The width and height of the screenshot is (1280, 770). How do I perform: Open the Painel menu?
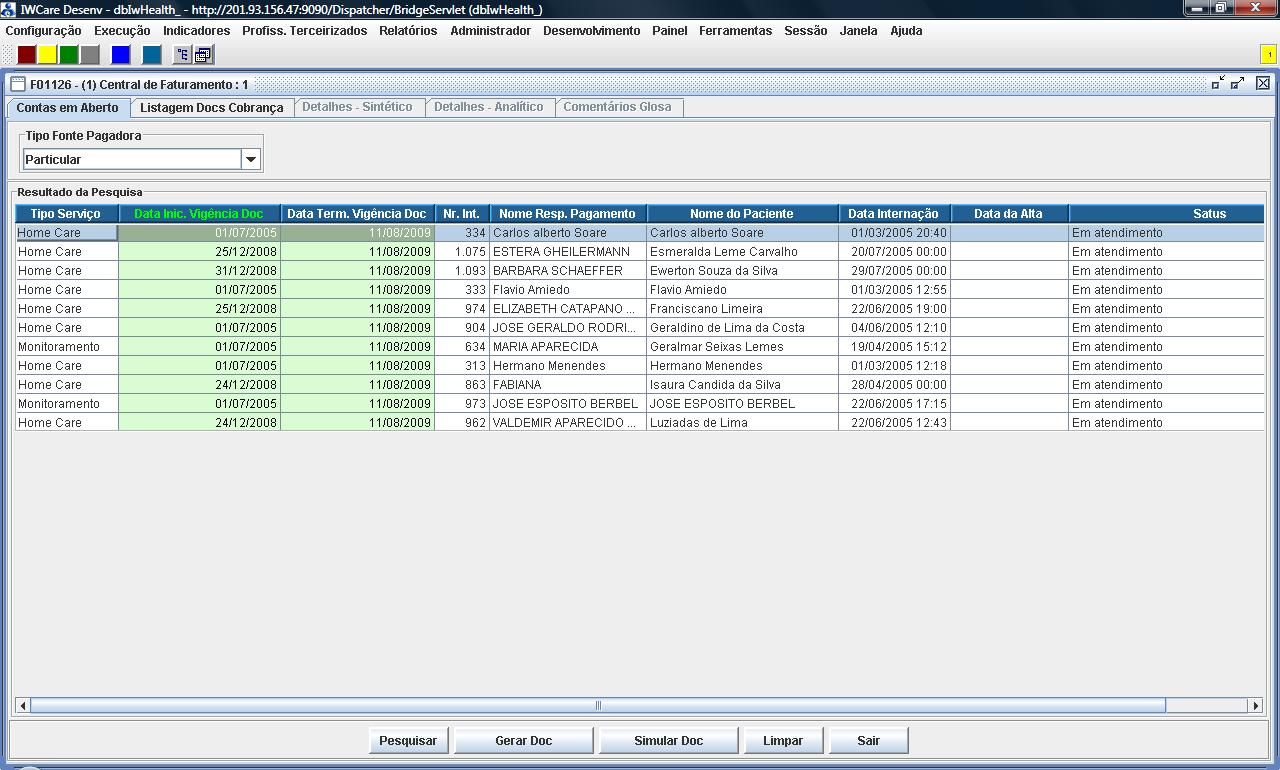[670, 31]
